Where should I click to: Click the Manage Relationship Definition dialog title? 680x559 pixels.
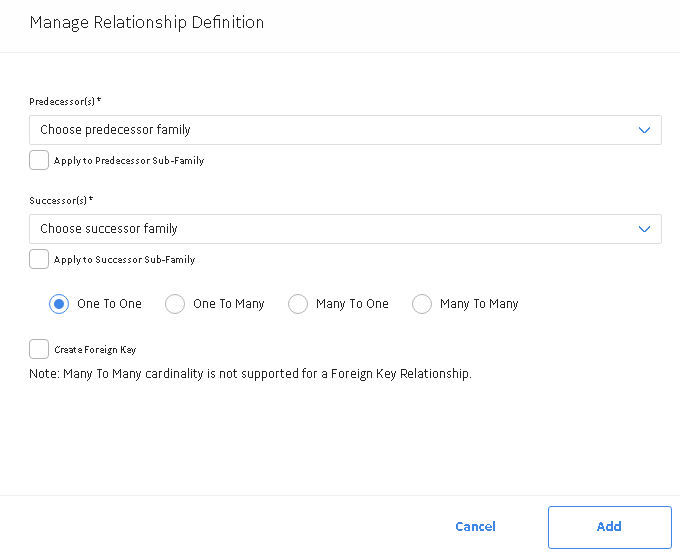147,23
